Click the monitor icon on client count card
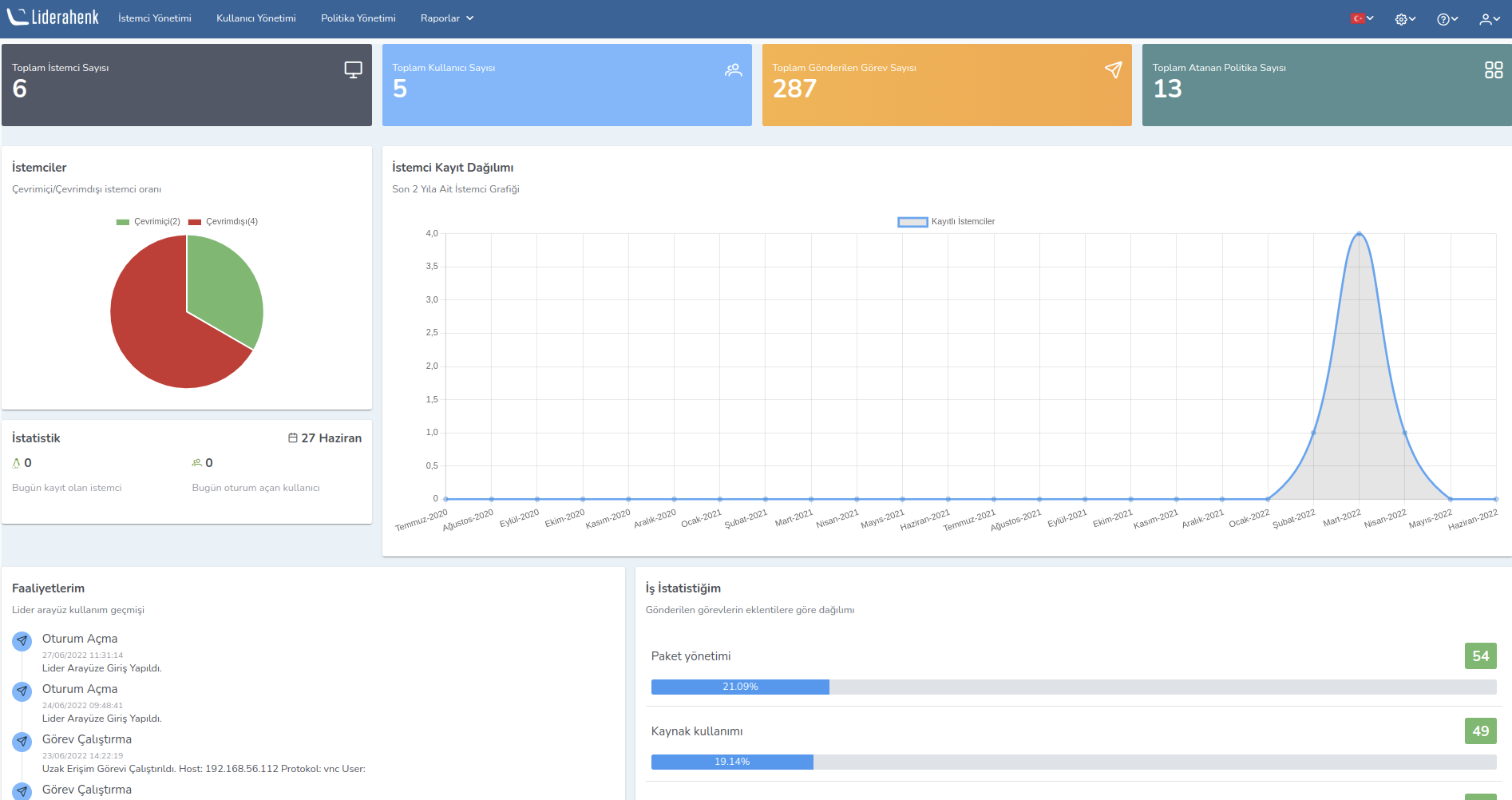 (x=353, y=70)
